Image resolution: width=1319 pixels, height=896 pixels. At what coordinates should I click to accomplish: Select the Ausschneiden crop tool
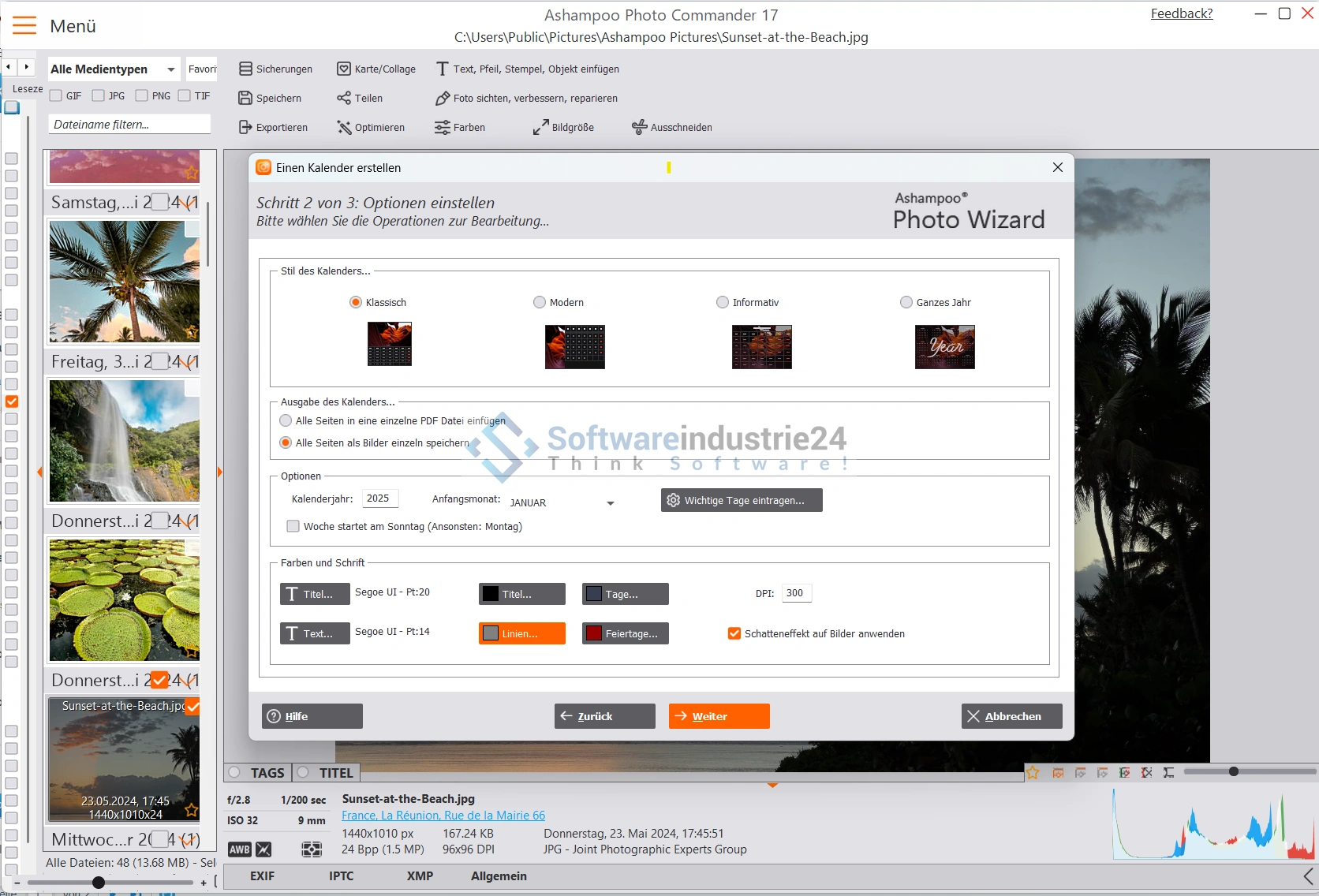[x=640, y=128]
